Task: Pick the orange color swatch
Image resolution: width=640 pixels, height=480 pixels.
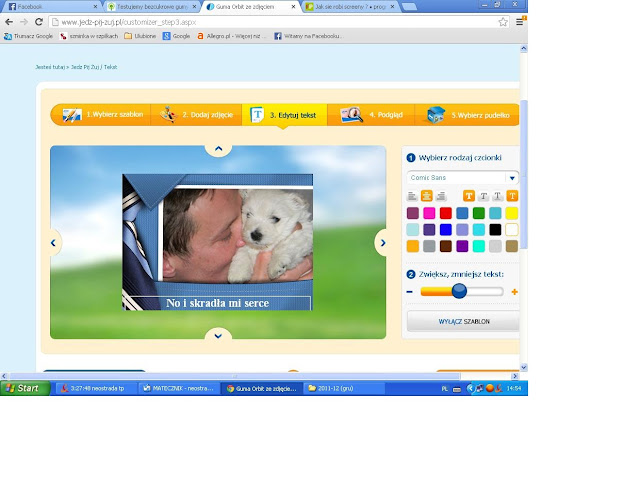Action: 413,246
